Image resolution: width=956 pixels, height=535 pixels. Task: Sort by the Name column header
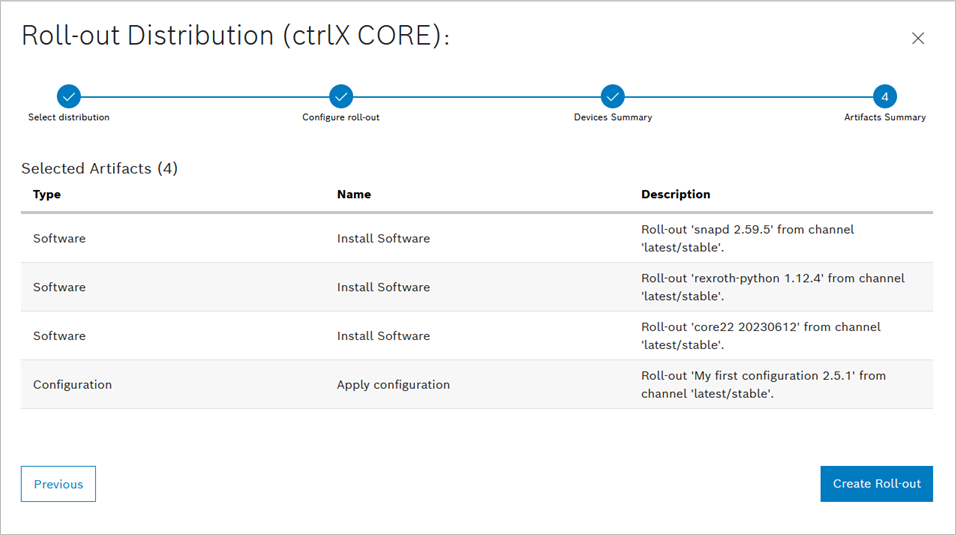(x=354, y=194)
